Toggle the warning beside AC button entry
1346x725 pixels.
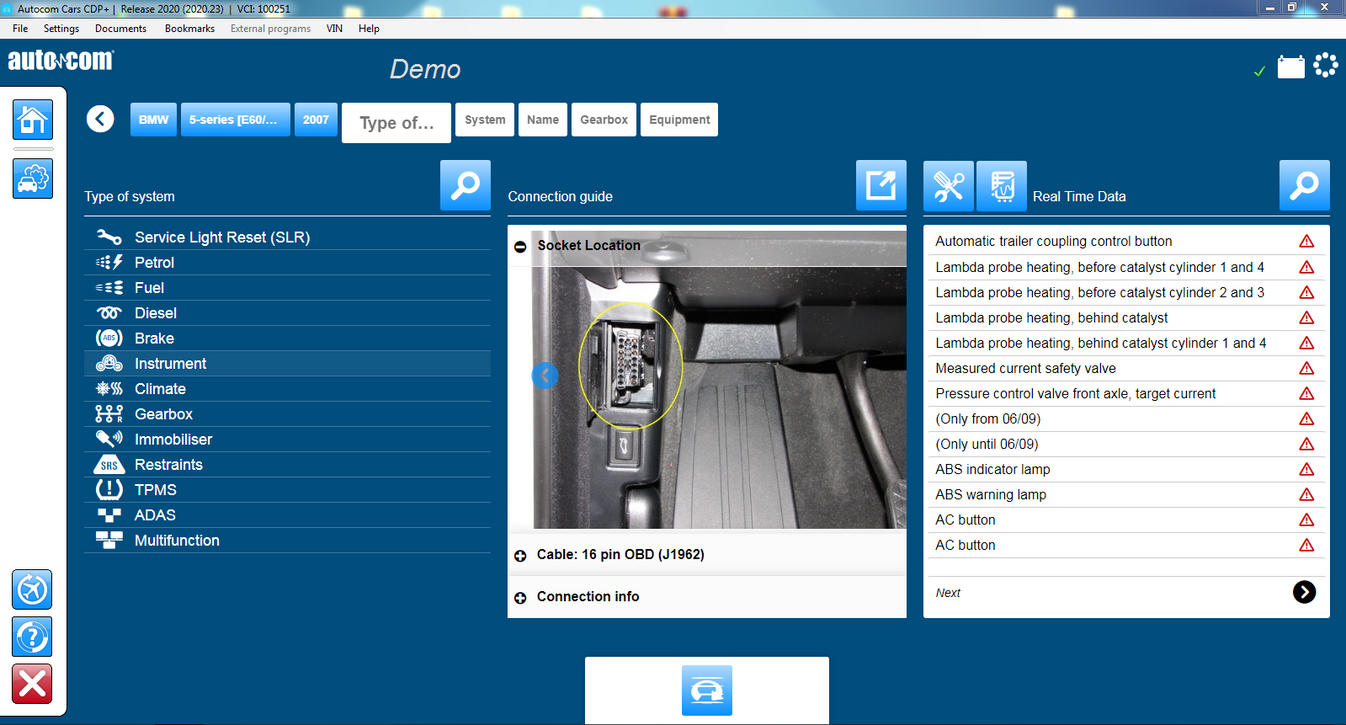pyautogui.click(x=1306, y=519)
